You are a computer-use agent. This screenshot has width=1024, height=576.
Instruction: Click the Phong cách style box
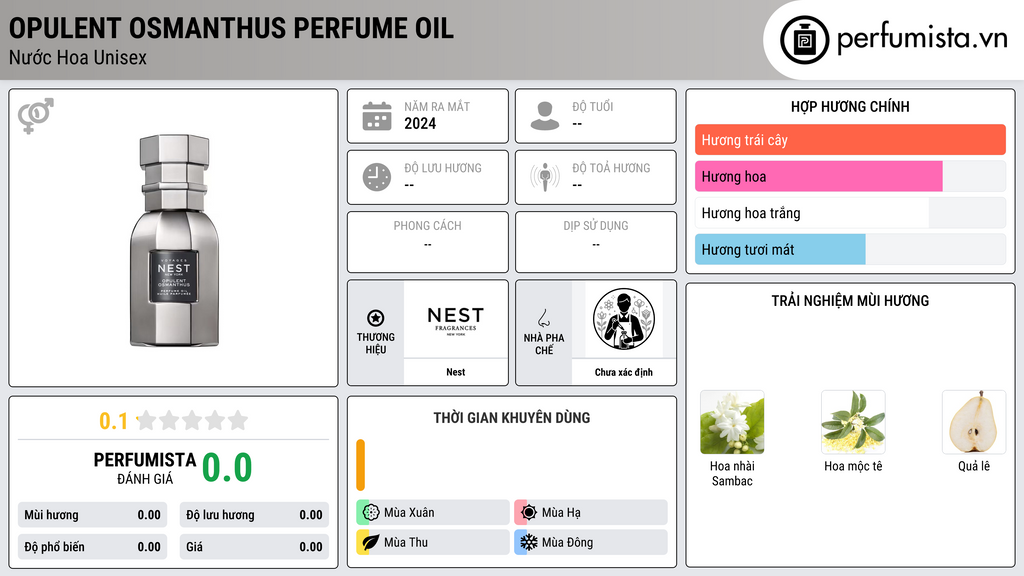[x=428, y=242]
